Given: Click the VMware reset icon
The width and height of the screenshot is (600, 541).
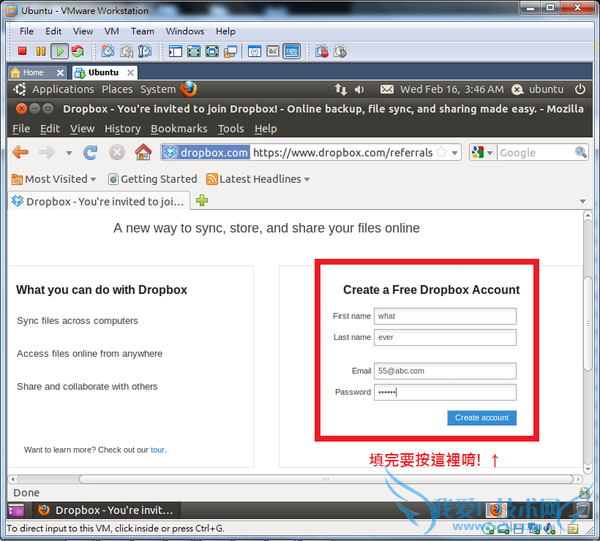Looking at the screenshot, I should pyautogui.click(x=78, y=51).
